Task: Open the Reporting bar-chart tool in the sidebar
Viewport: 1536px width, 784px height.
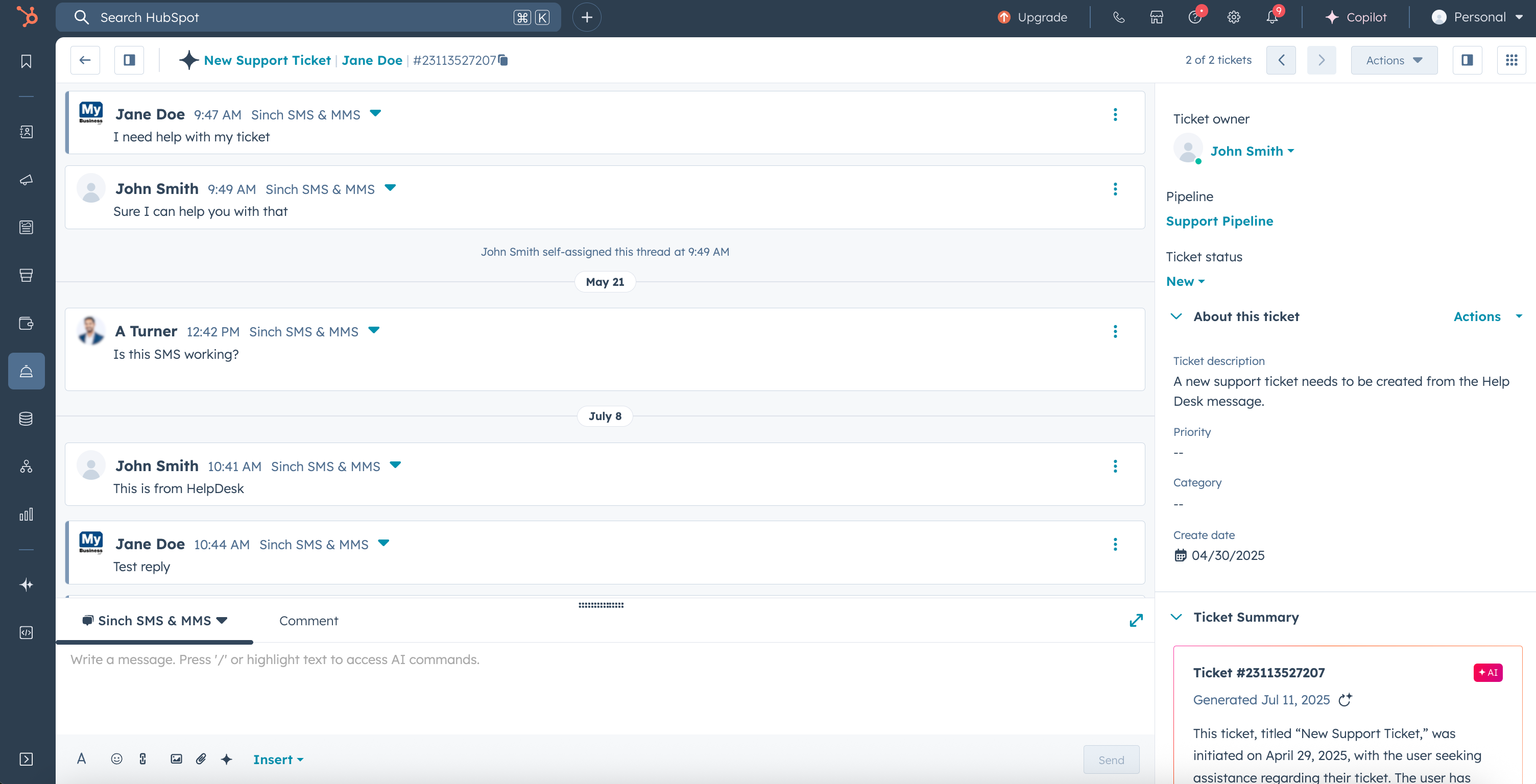Action: pos(26,514)
